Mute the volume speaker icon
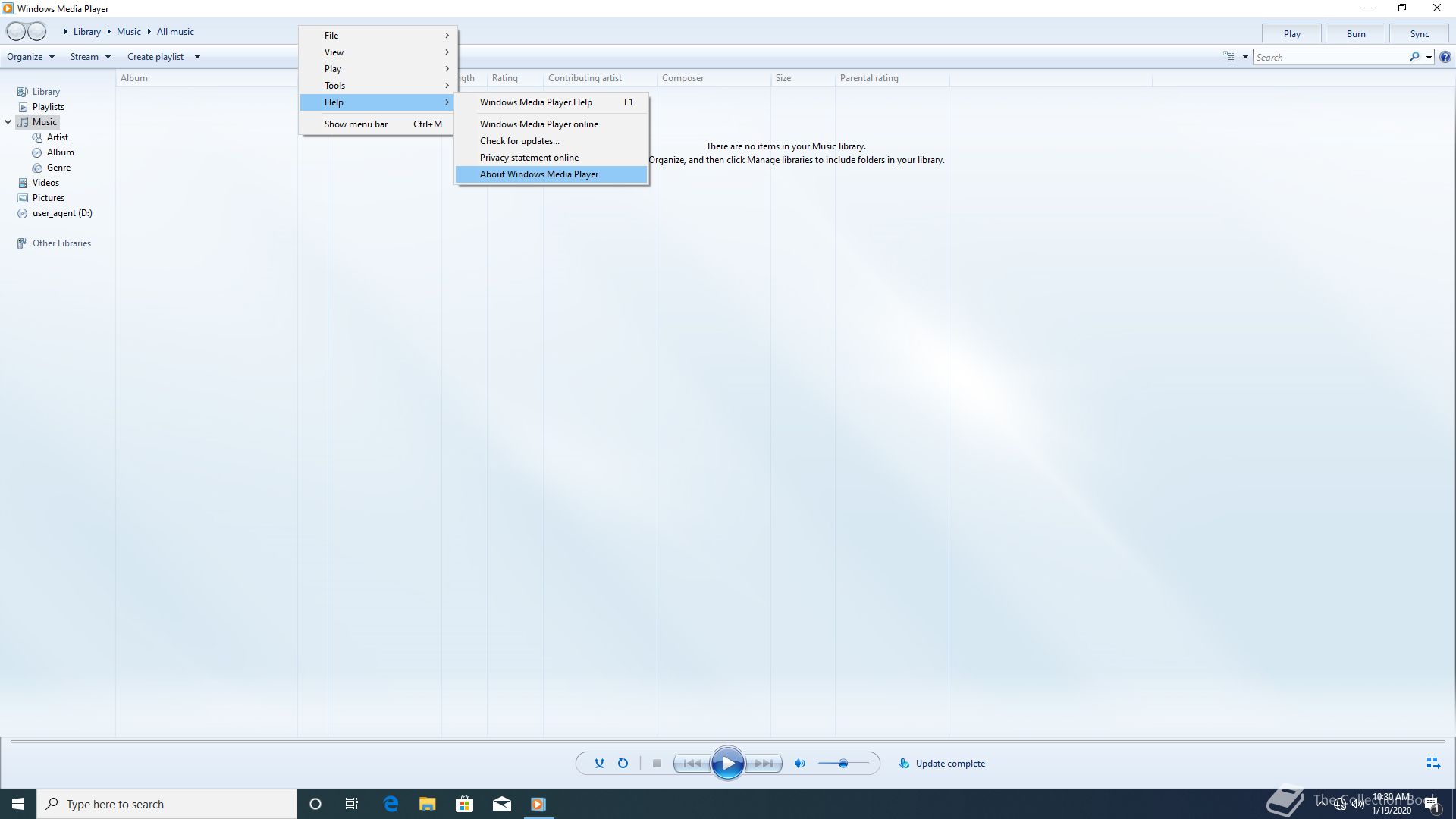 point(799,764)
